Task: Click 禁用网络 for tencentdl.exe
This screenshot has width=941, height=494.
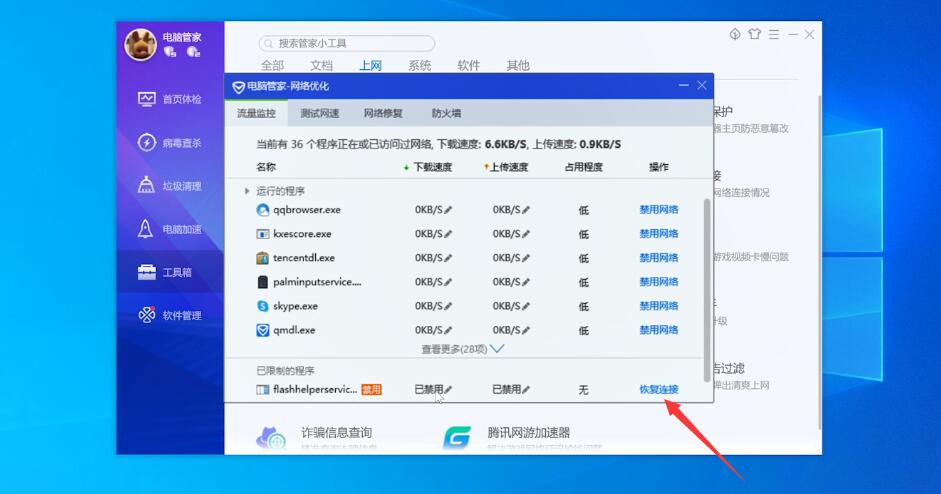Action: (658, 258)
